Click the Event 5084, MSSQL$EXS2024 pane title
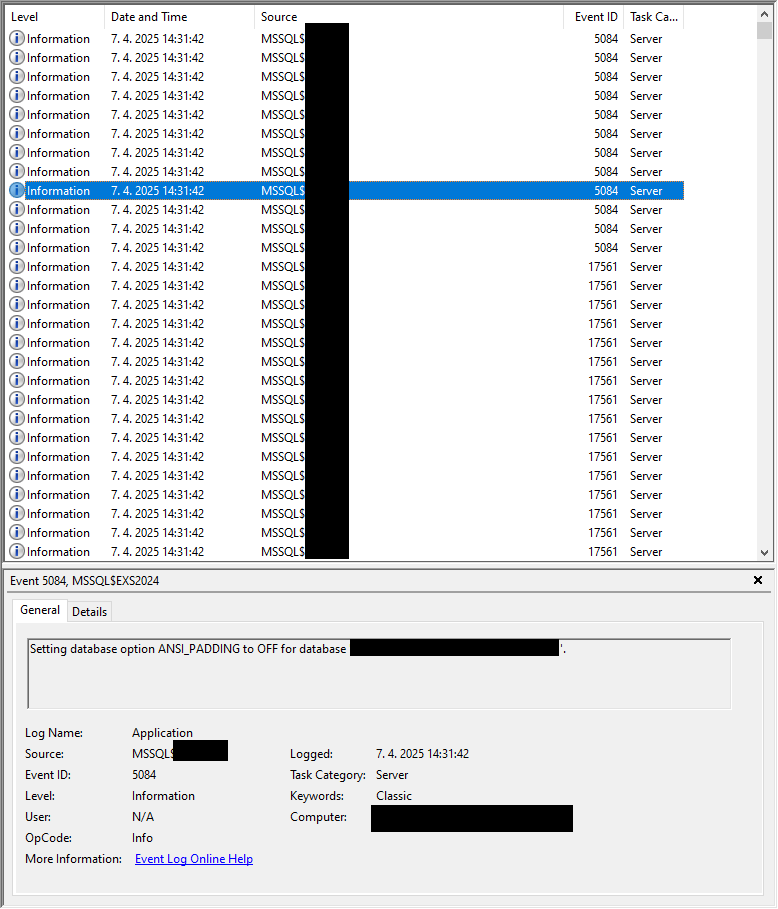Image resolution: width=778 pixels, height=909 pixels. tap(85, 580)
